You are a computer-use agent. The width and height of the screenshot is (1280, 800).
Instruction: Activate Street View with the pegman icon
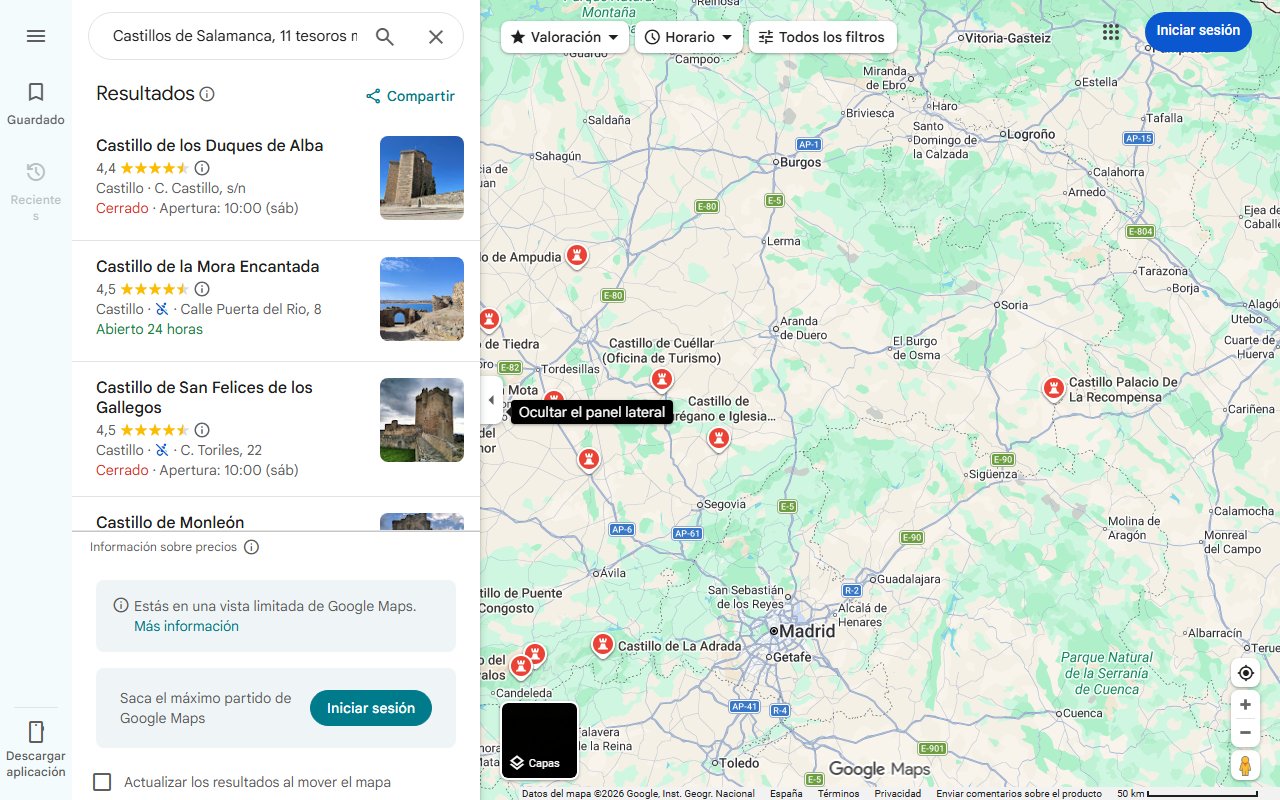[x=1245, y=765]
